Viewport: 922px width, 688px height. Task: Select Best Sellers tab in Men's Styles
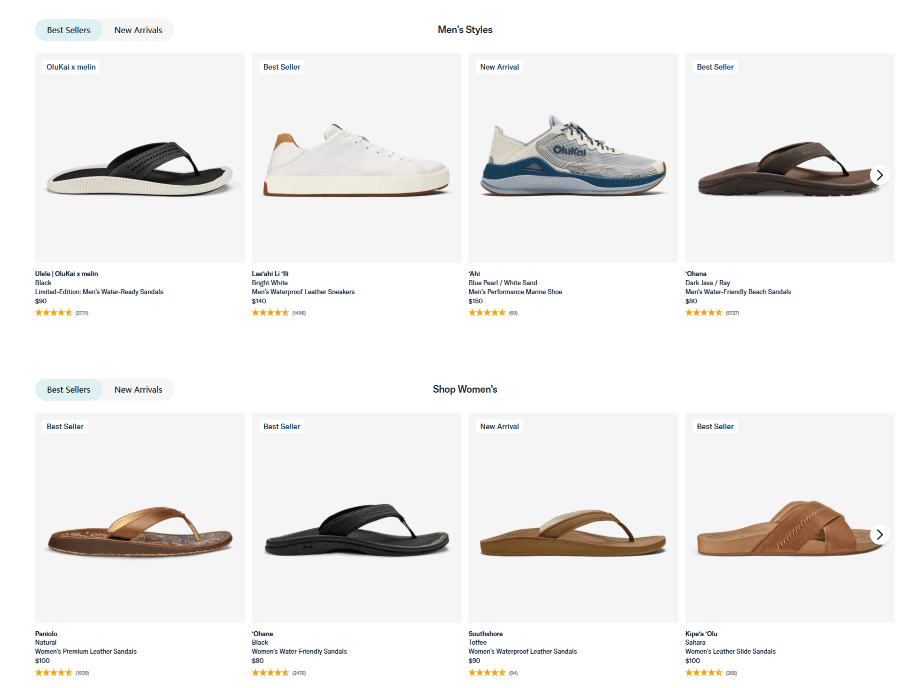(x=69, y=30)
